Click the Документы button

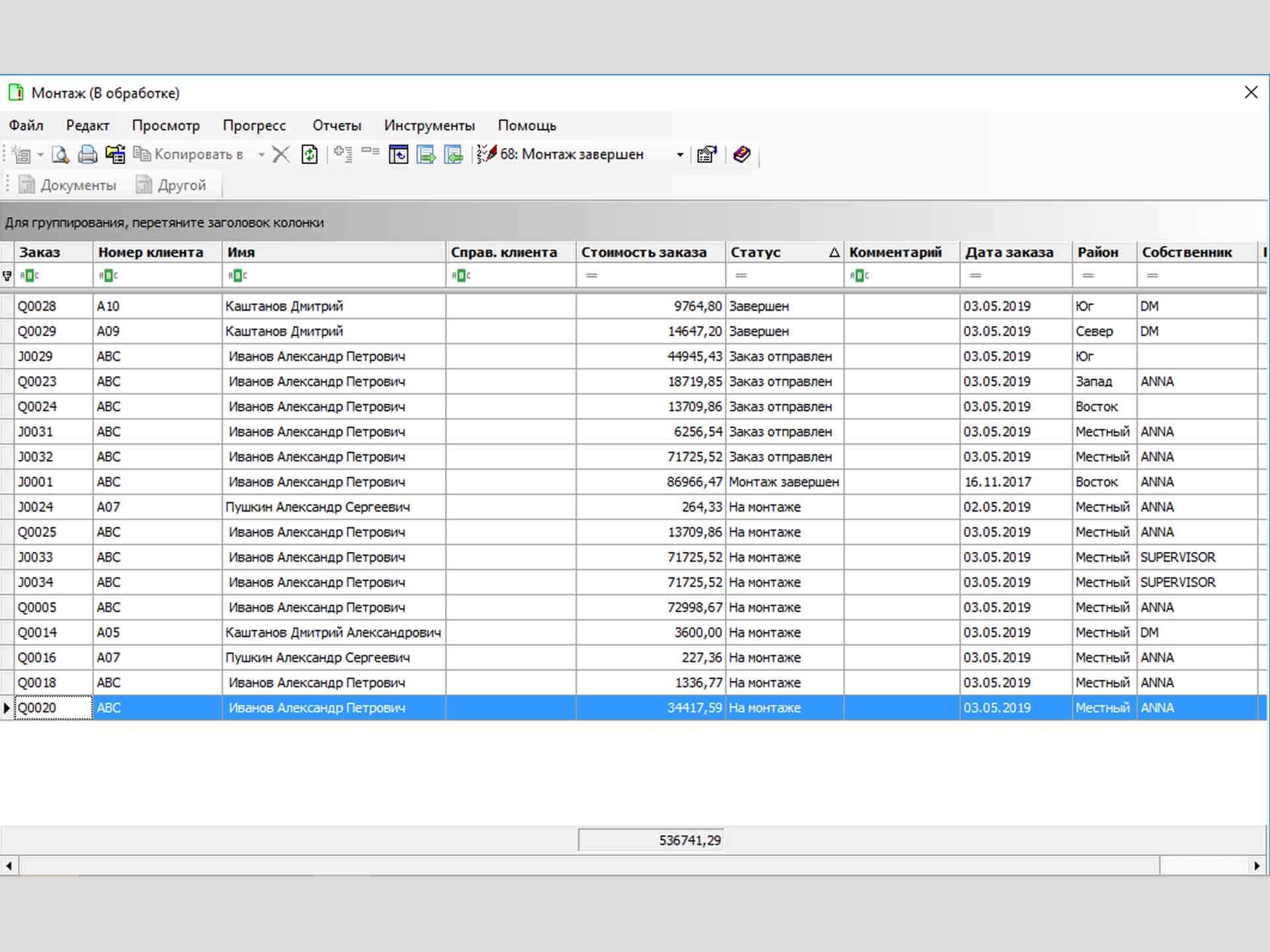tap(67, 185)
